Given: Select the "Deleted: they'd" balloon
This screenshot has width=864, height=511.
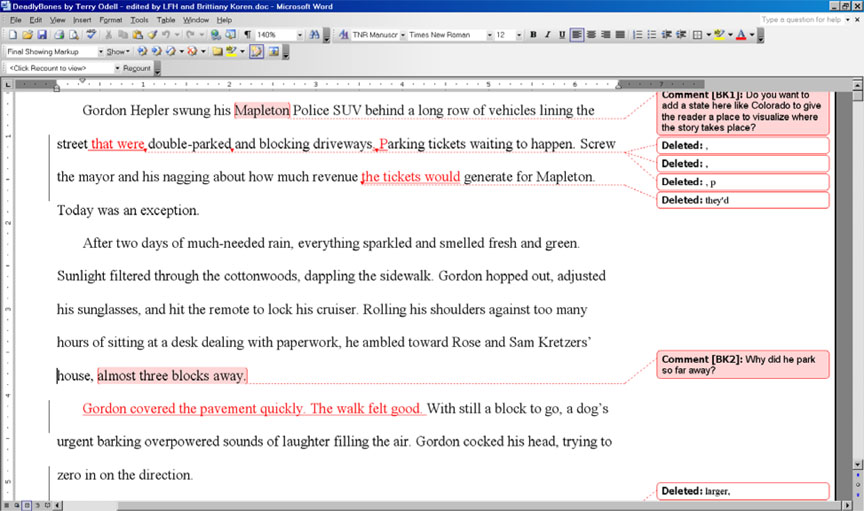Looking at the screenshot, I should [x=743, y=200].
